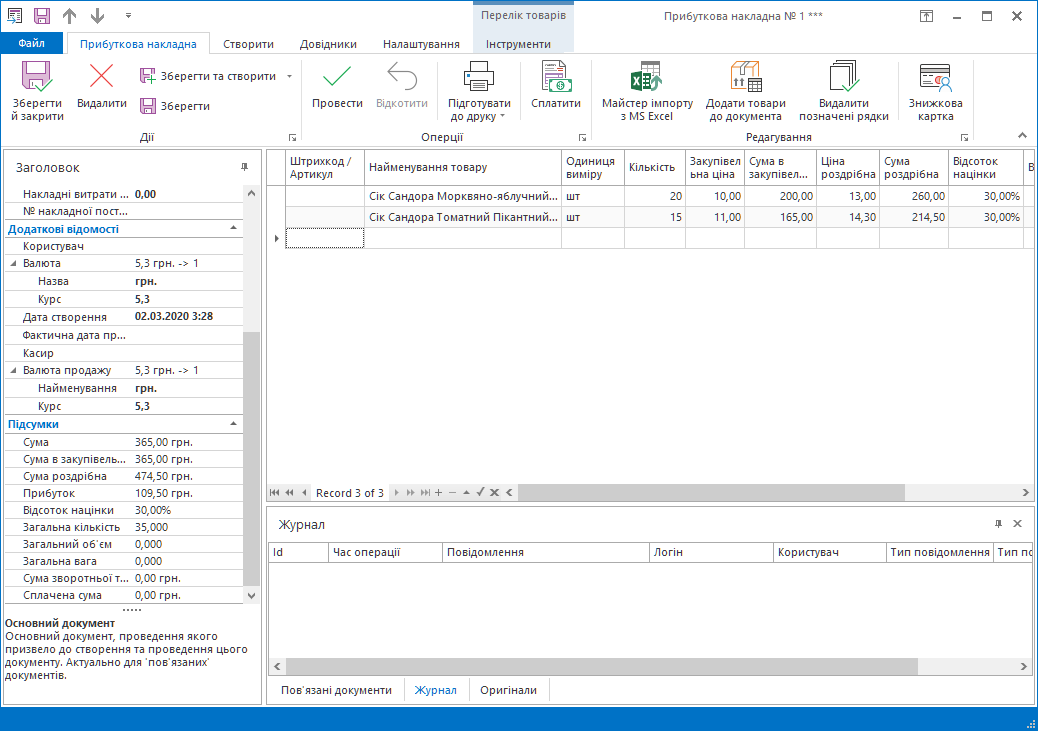Viewport: 1038px width, 731px height.
Task: Click the green Провести checkmark icon
Action: tap(337, 78)
